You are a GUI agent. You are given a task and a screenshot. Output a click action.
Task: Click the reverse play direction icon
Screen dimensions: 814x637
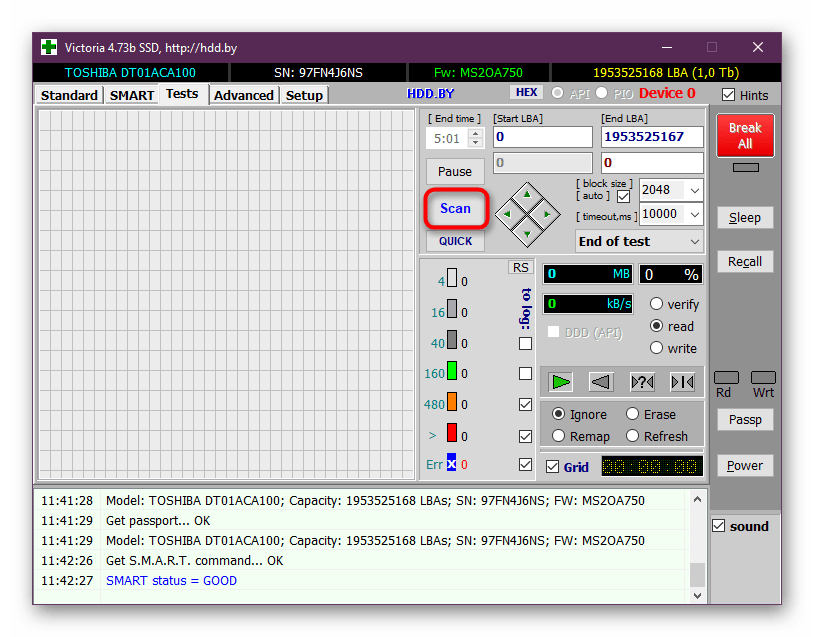point(600,381)
